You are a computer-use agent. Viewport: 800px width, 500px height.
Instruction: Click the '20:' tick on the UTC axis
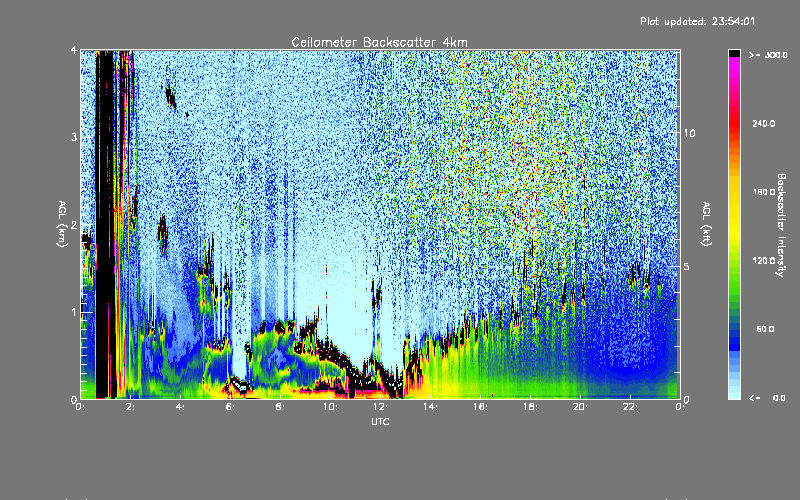(x=580, y=407)
